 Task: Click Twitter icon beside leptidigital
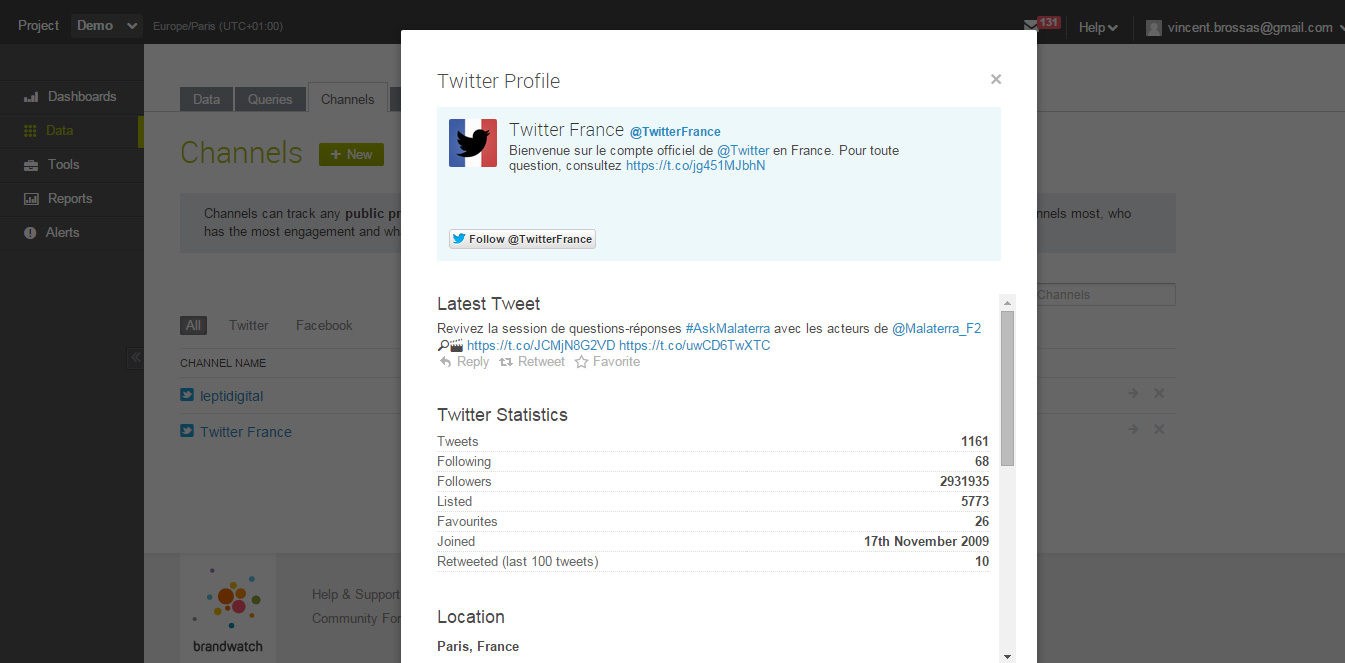click(186, 395)
